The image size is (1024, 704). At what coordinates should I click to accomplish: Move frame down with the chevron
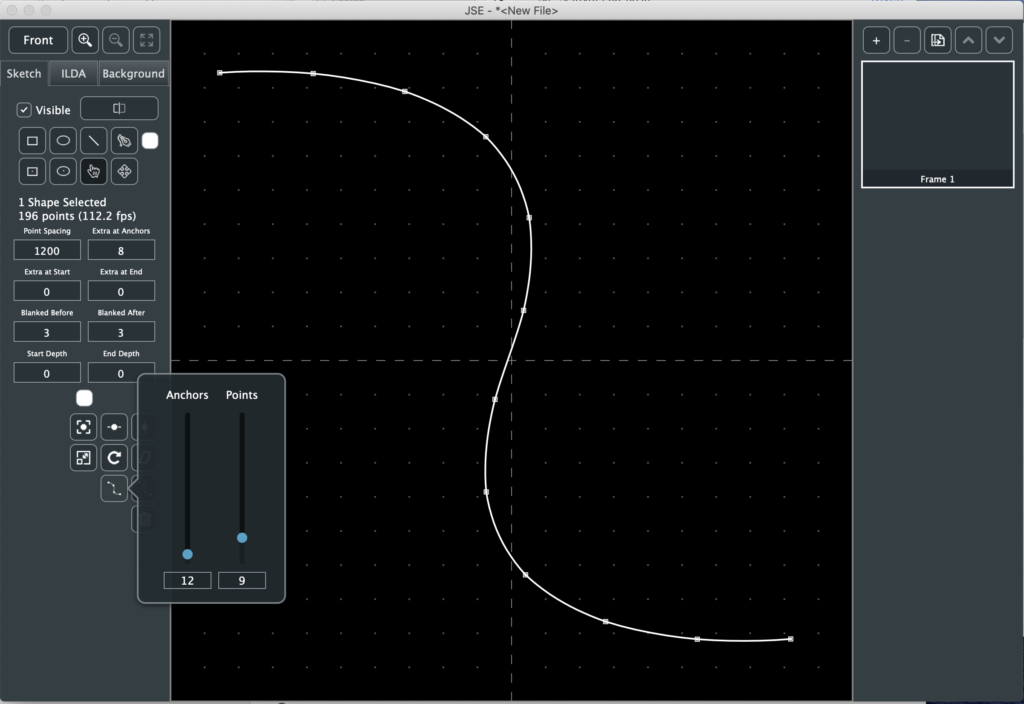(999, 40)
